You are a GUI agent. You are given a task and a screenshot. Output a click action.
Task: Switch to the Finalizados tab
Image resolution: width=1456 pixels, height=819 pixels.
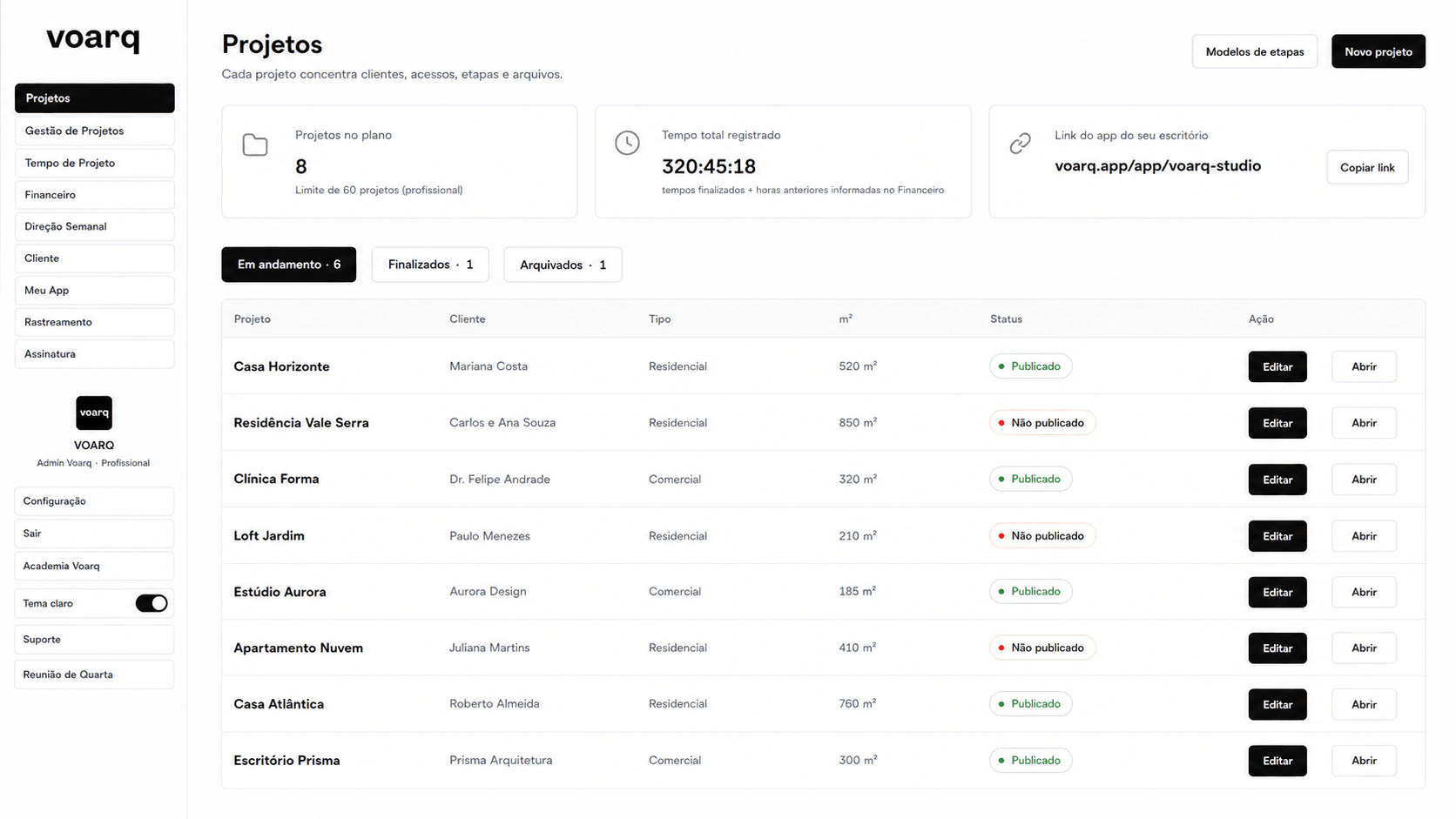[x=430, y=265]
